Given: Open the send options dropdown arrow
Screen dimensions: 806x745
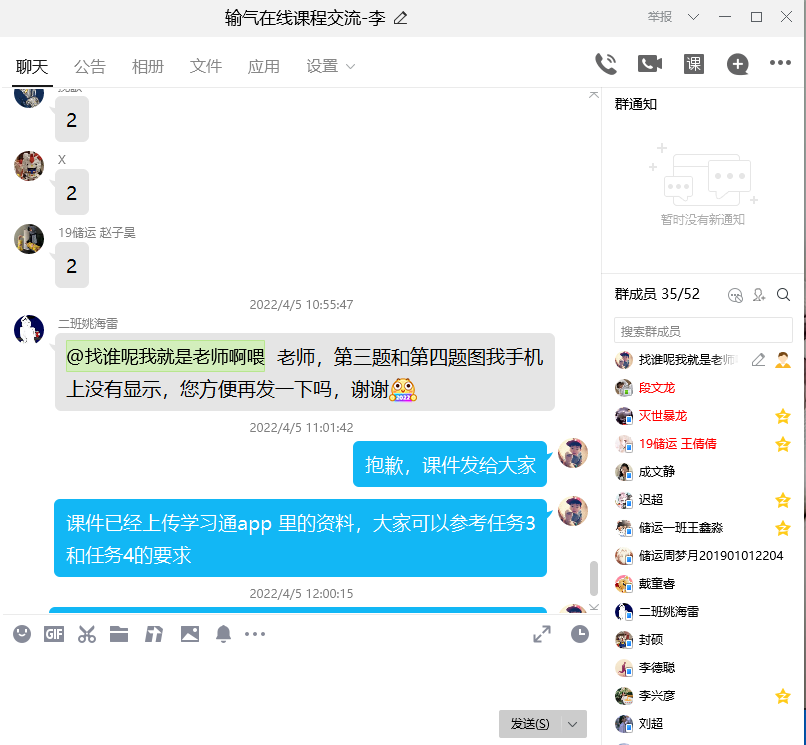Looking at the screenshot, I should (x=573, y=724).
